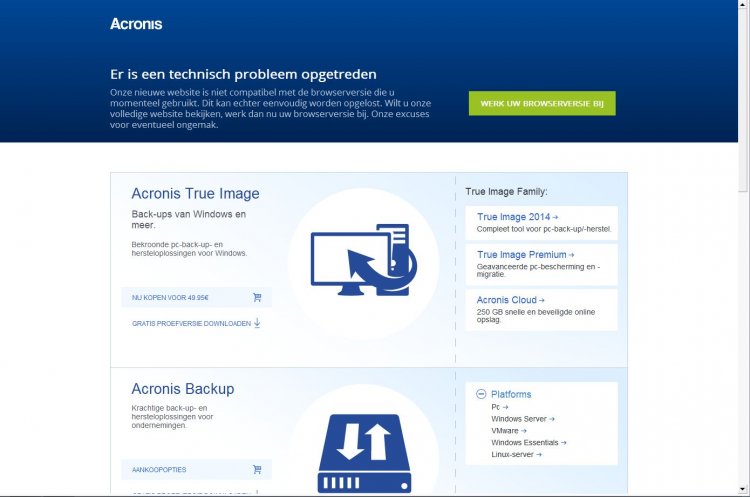Click the Back-ups van Windows en meer text
Image resolution: width=750 pixels, height=497 pixels.
[188, 220]
